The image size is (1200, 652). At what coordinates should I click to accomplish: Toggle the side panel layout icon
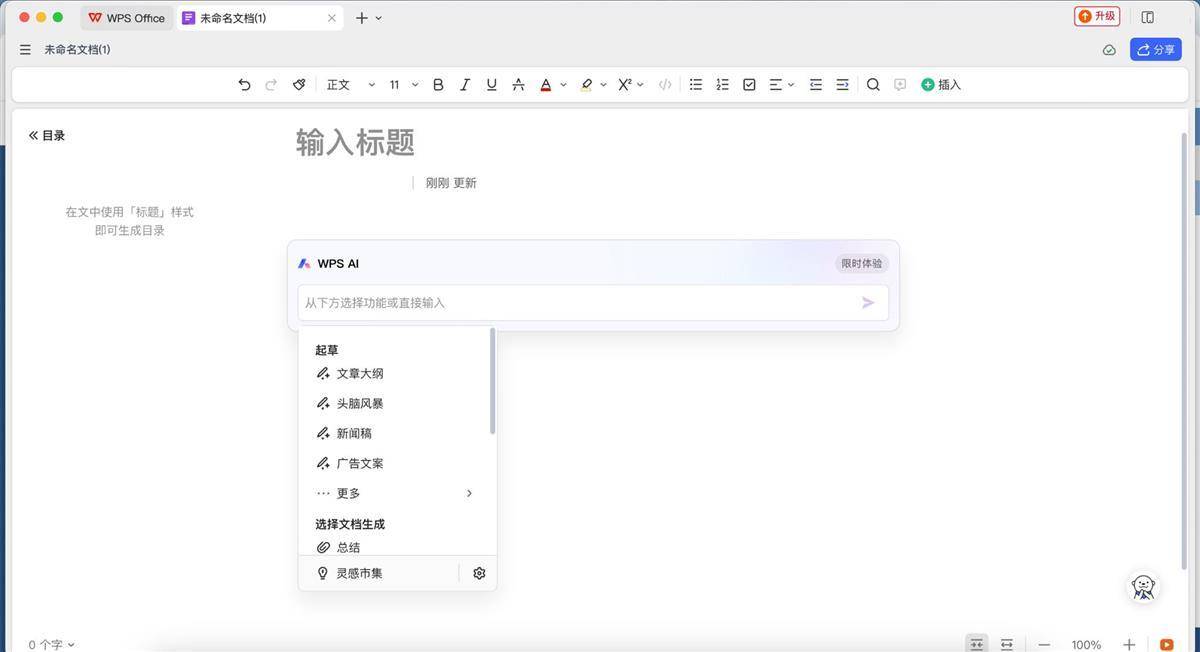click(1148, 17)
